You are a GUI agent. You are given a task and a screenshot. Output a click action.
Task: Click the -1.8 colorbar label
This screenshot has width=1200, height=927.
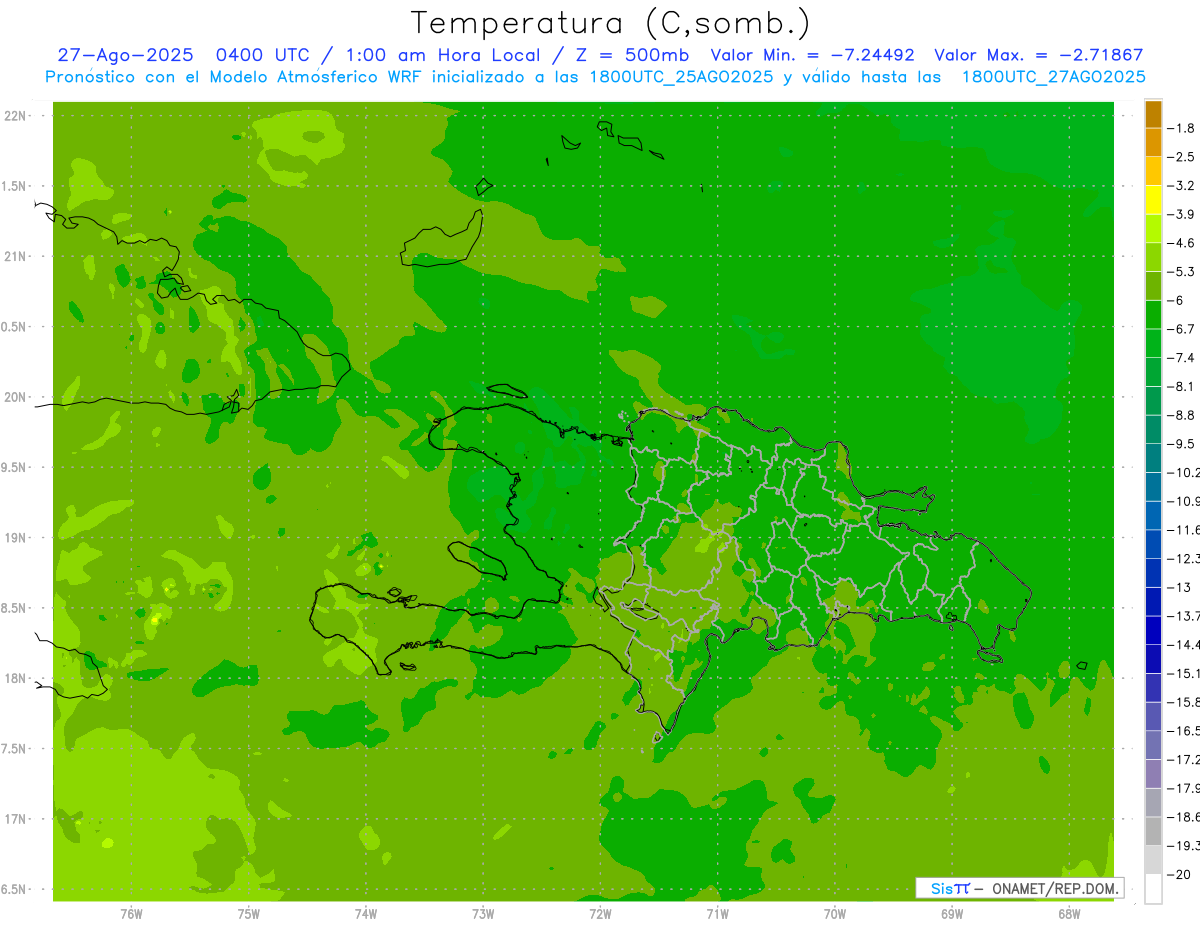coord(1182,128)
